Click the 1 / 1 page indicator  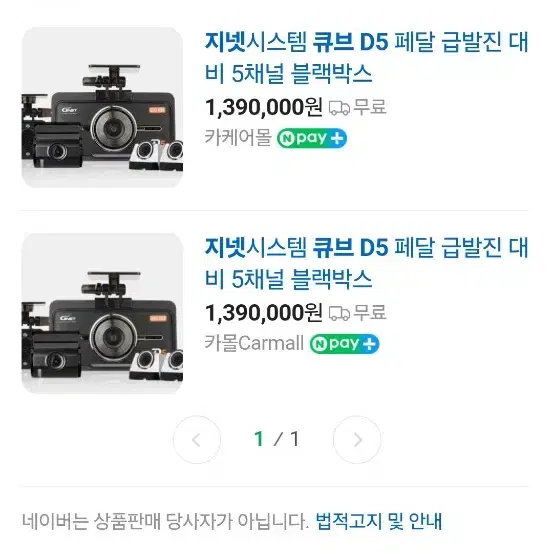point(277,439)
